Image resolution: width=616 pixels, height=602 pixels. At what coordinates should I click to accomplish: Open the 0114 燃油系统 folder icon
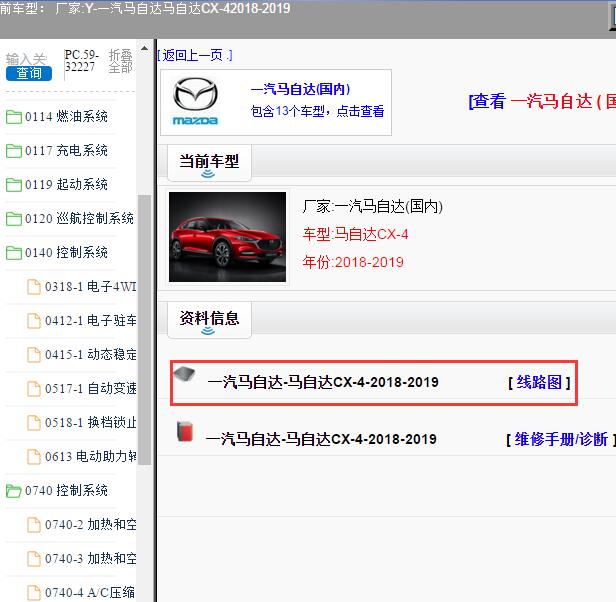pyautogui.click(x=14, y=117)
